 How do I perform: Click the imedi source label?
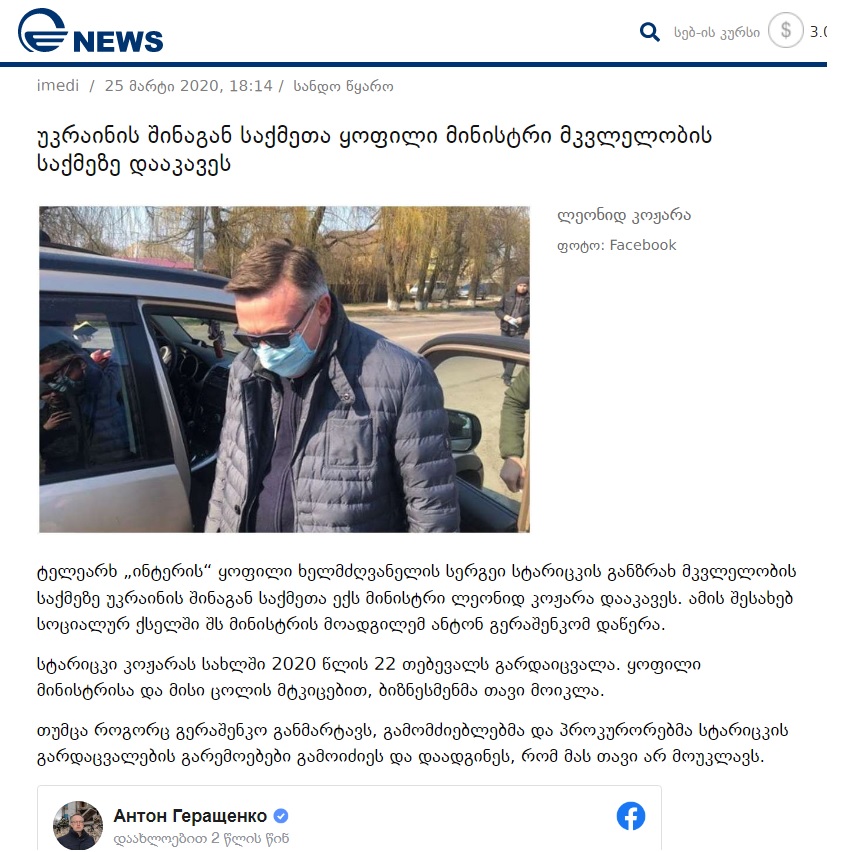[58, 86]
